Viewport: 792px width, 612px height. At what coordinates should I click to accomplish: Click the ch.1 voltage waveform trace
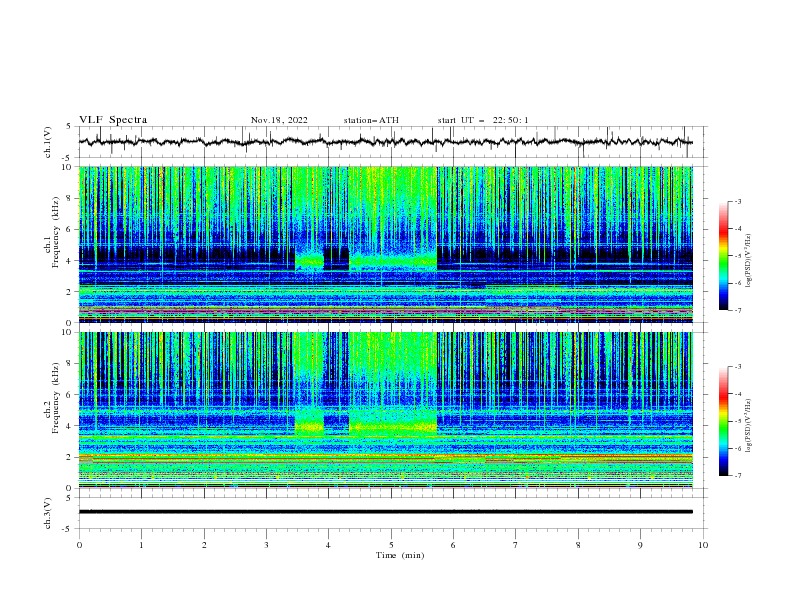click(386, 142)
